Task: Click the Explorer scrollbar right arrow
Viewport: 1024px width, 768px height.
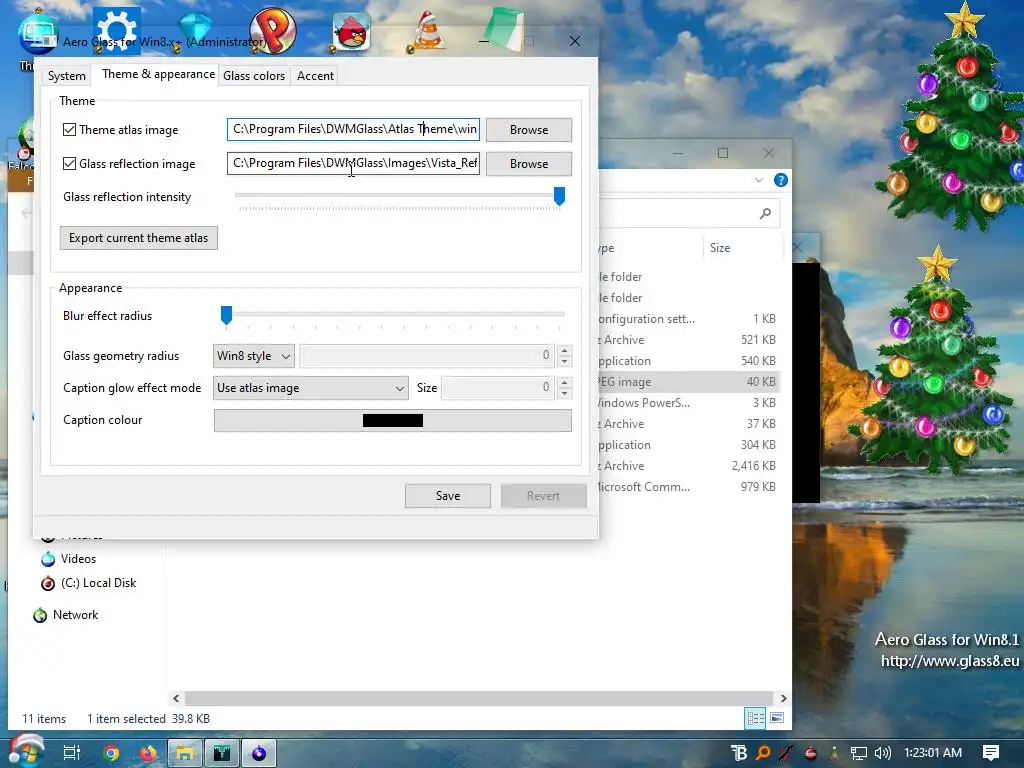Action: [x=783, y=698]
